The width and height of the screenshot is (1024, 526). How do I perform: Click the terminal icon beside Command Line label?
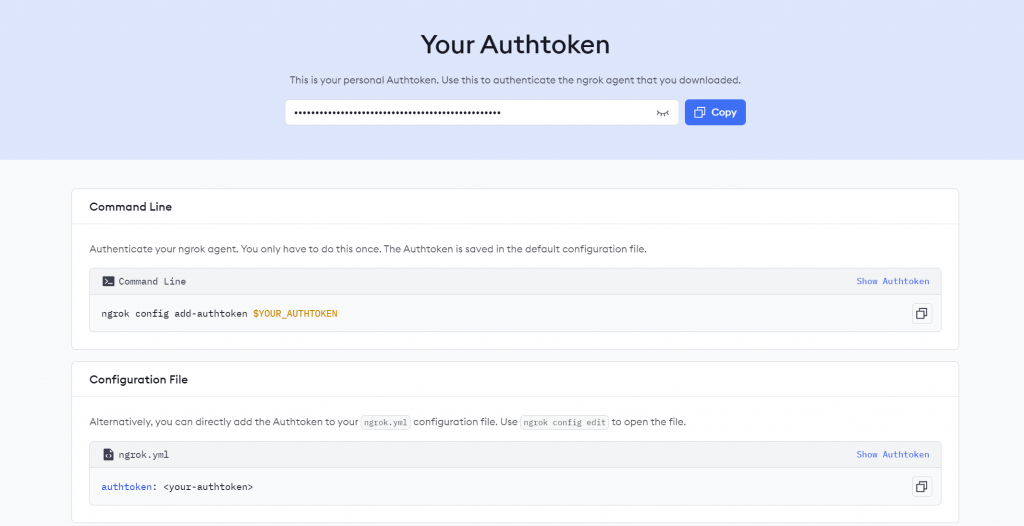click(108, 282)
